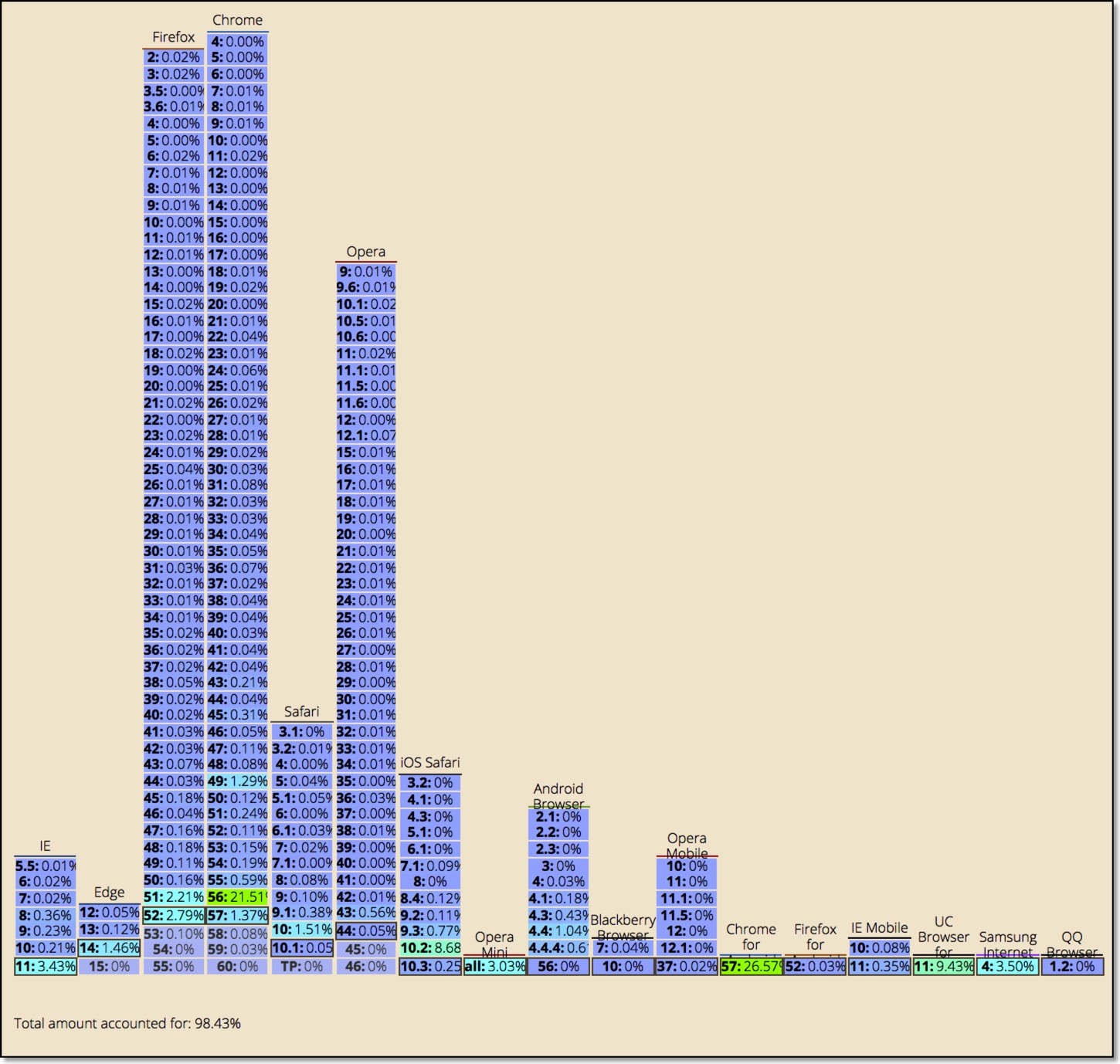Click Firefox for Android 52: 0.03% cell

pos(815,966)
